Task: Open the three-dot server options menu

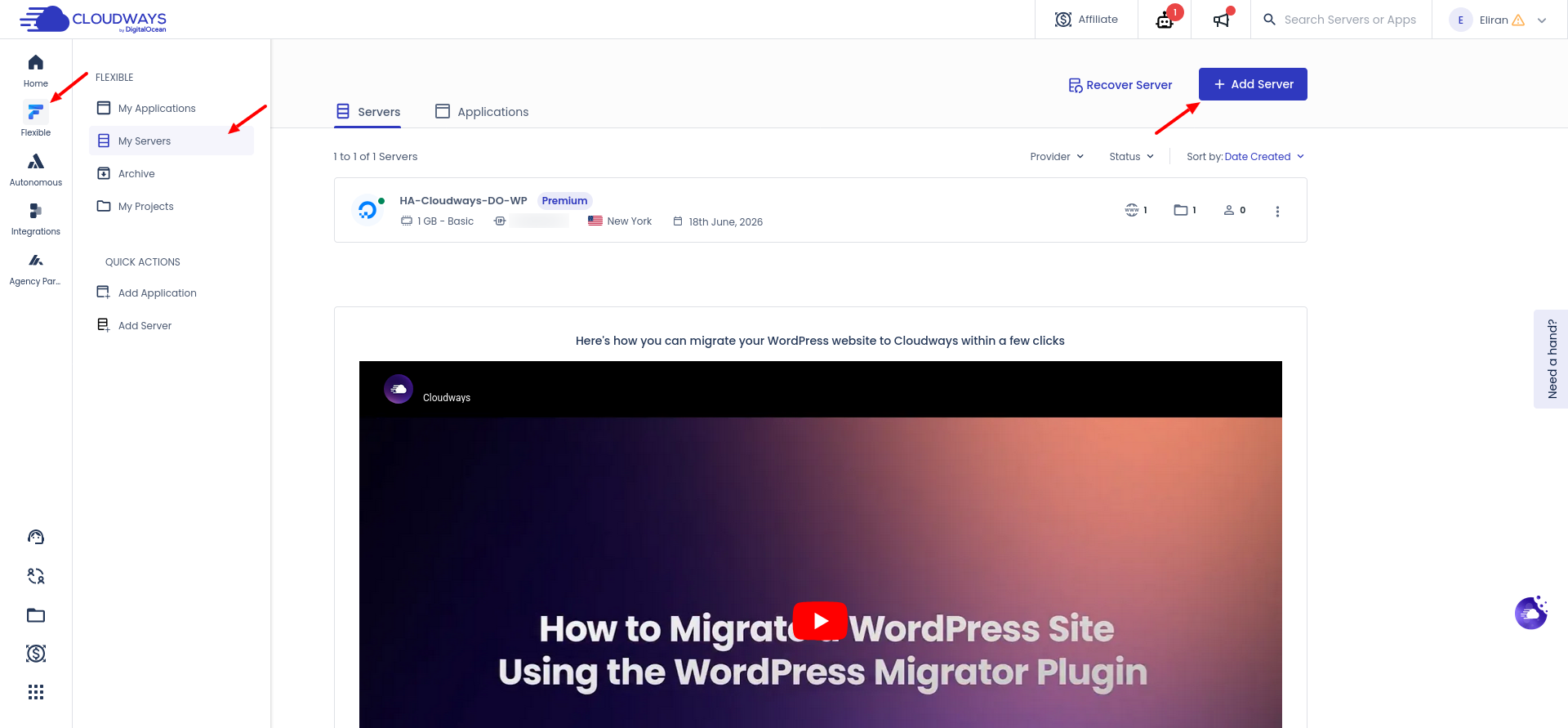Action: point(1277,212)
